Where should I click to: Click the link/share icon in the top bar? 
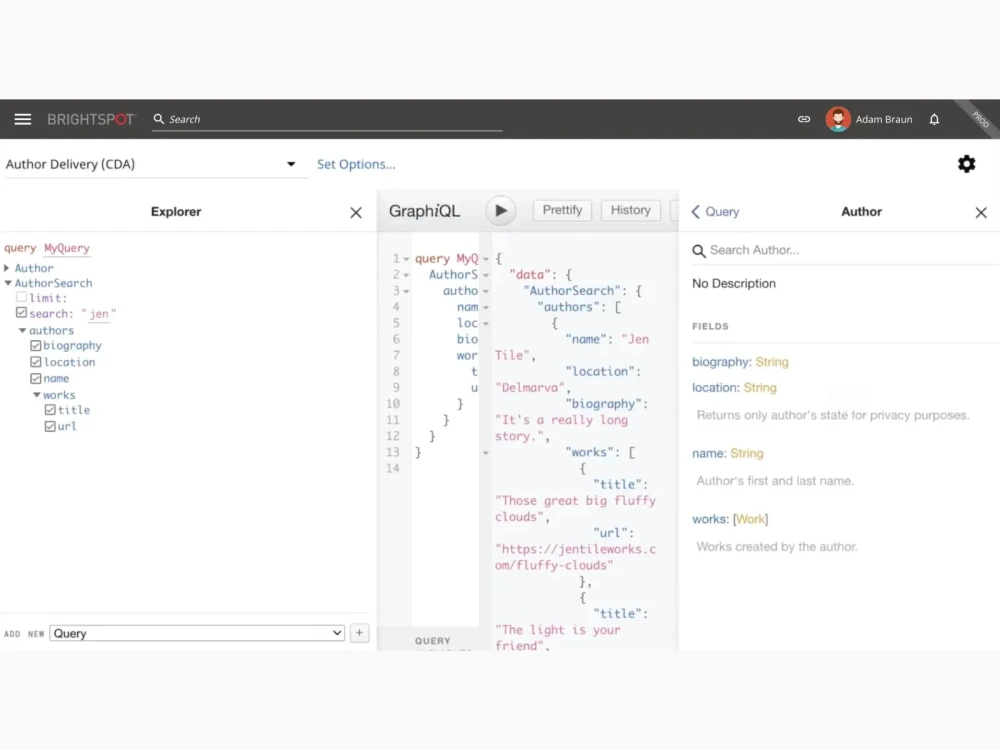[x=803, y=118]
